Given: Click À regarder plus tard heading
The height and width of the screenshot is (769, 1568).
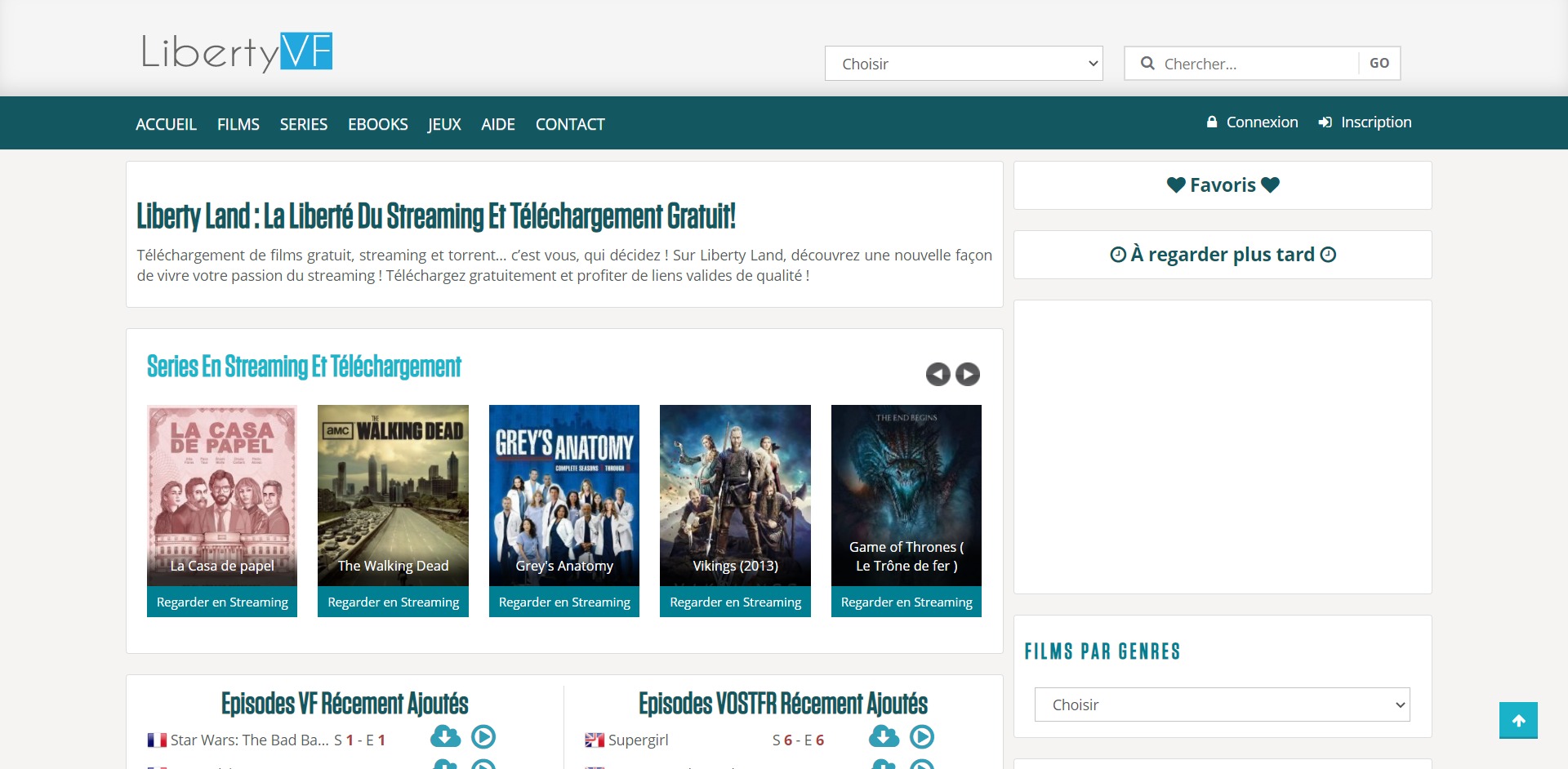Looking at the screenshot, I should (1223, 255).
